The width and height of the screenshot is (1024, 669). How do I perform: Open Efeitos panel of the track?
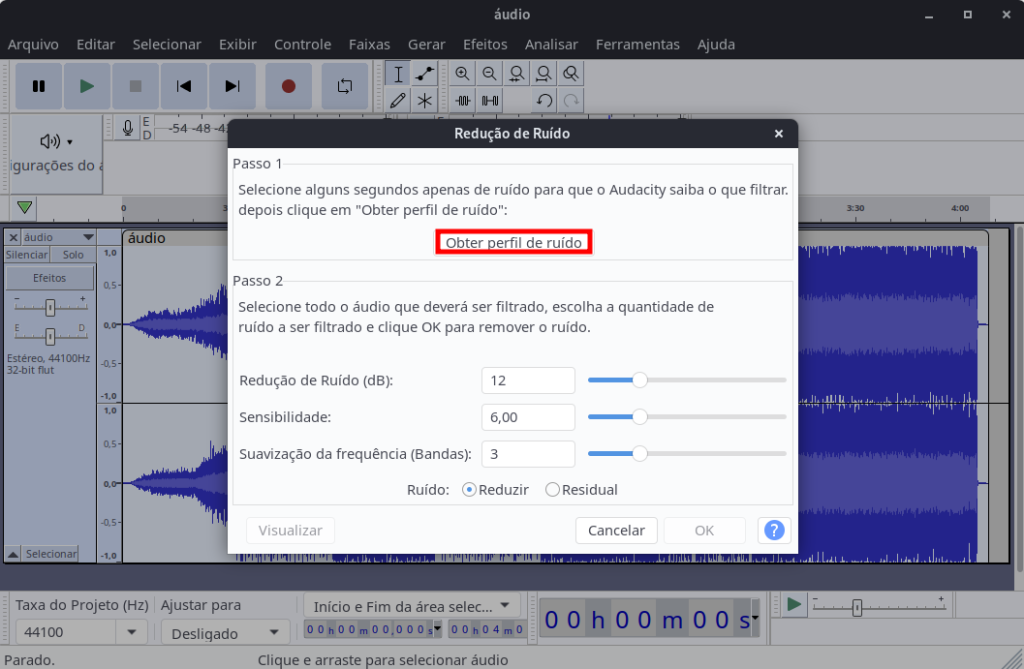[50, 278]
